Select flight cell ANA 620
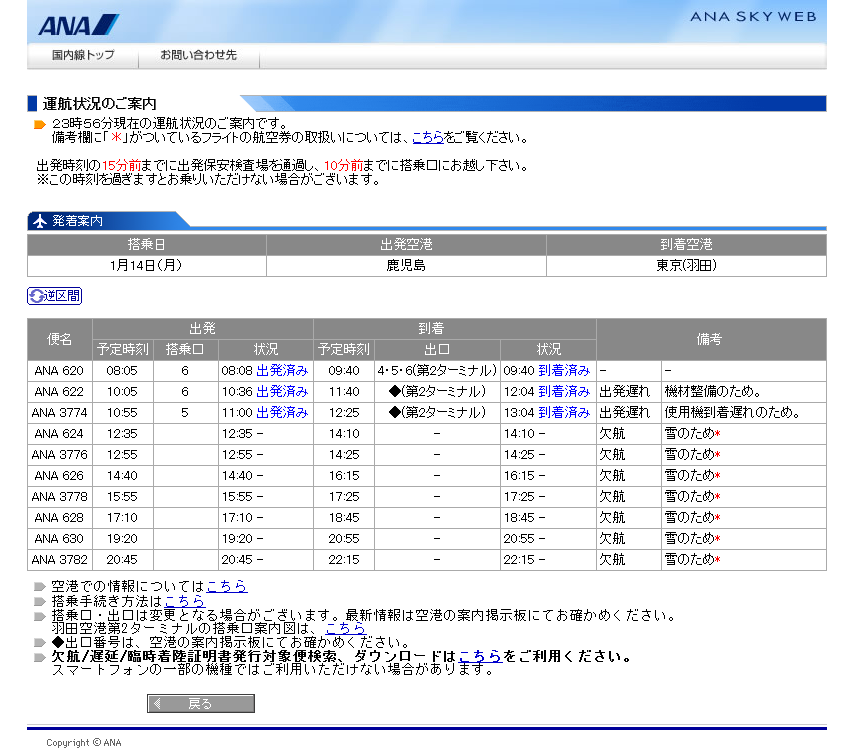 click(59, 371)
